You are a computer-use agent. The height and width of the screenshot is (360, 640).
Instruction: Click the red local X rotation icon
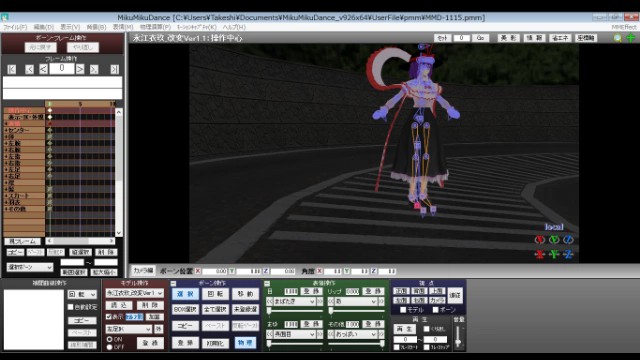click(x=540, y=240)
